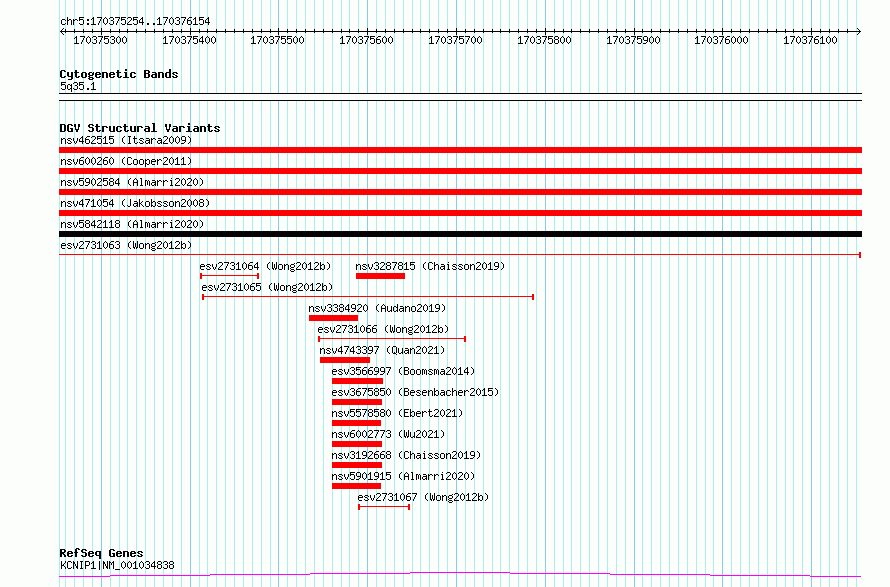Click ruler tick label 170375400

coord(189,40)
